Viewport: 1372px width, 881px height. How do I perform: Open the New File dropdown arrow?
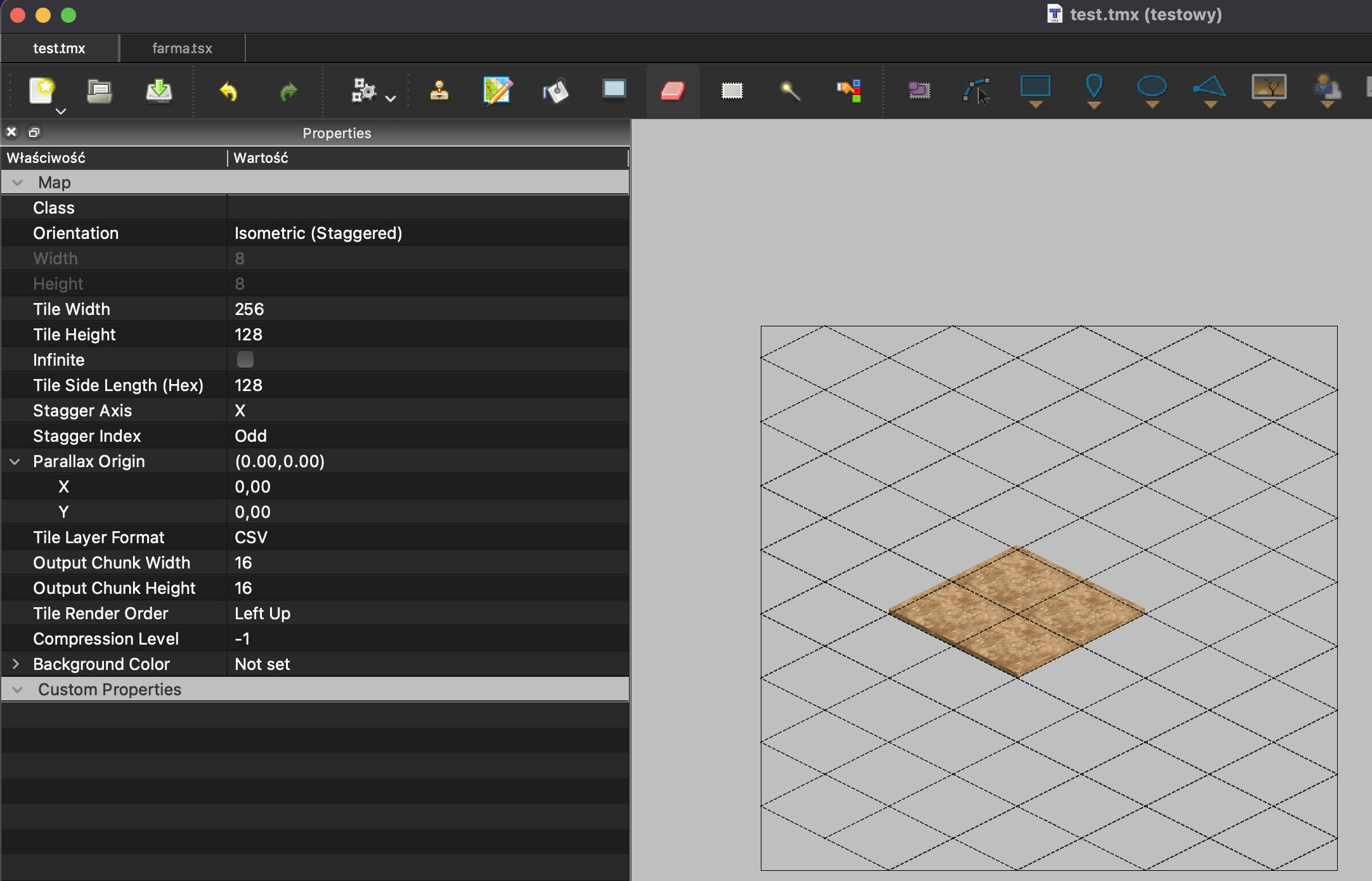pyautogui.click(x=61, y=111)
